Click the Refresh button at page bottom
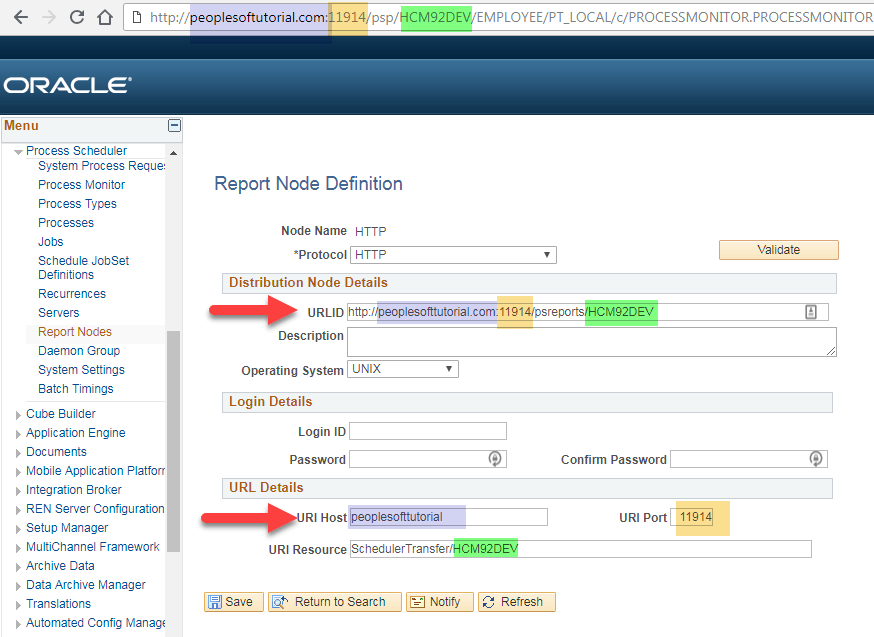The width and height of the screenshot is (874, 637). [x=517, y=602]
